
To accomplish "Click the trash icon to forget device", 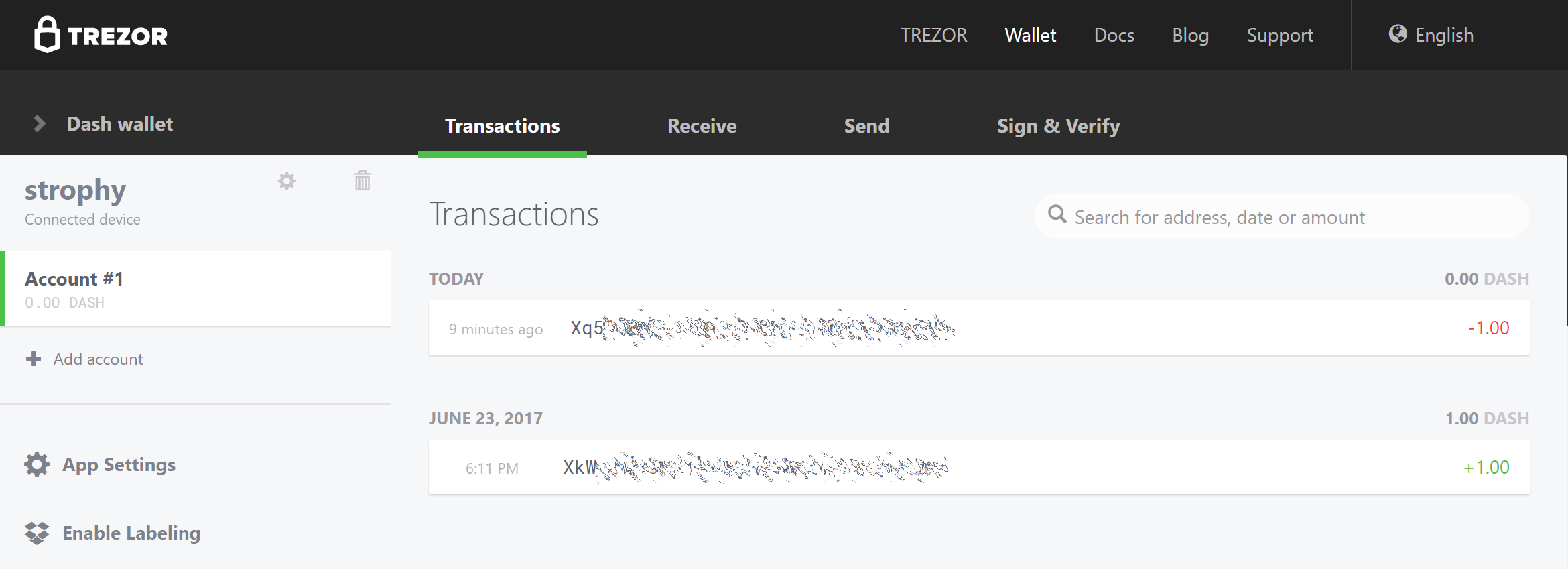I will (363, 181).
